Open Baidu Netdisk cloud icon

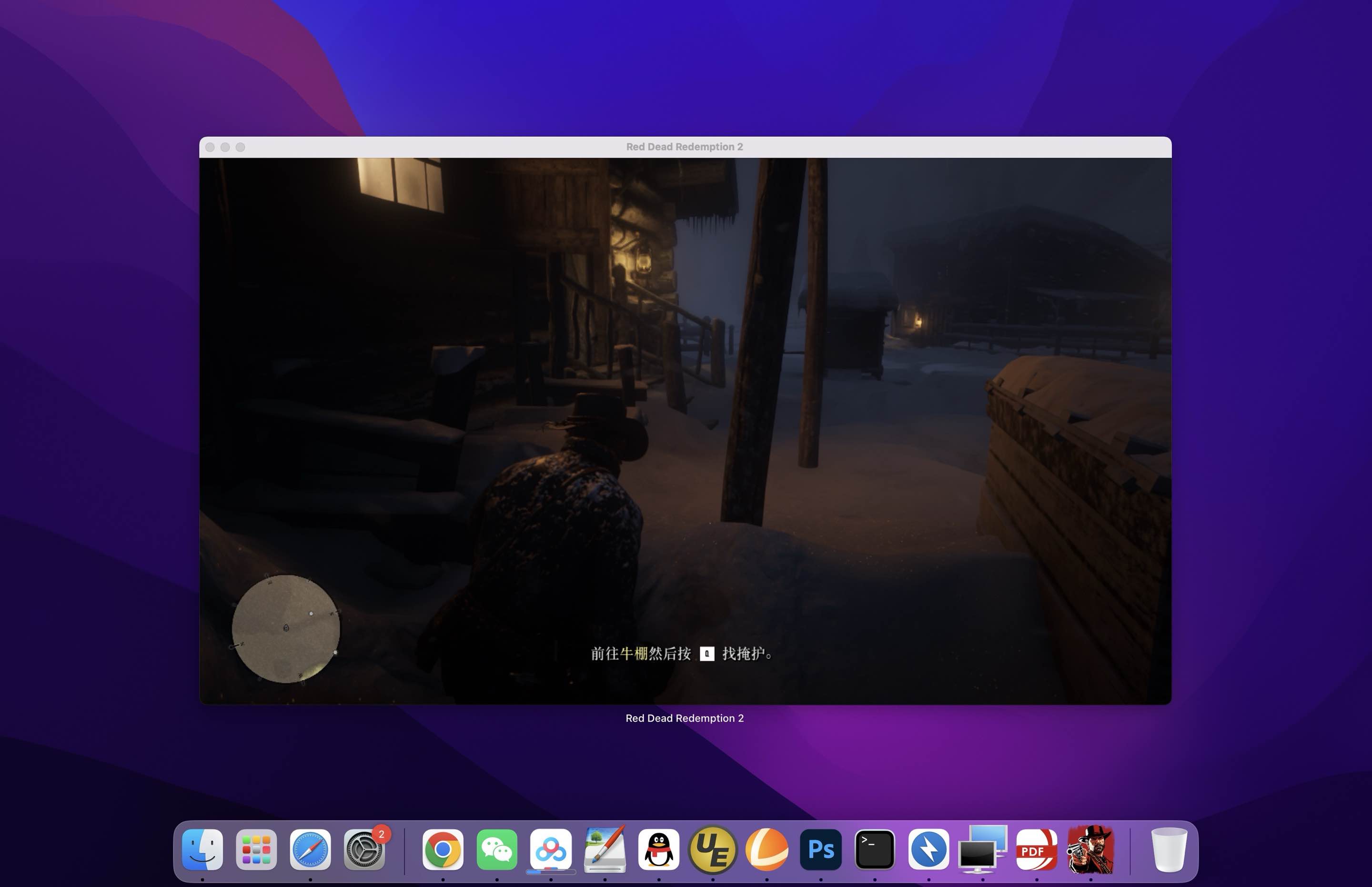pos(551,849)
